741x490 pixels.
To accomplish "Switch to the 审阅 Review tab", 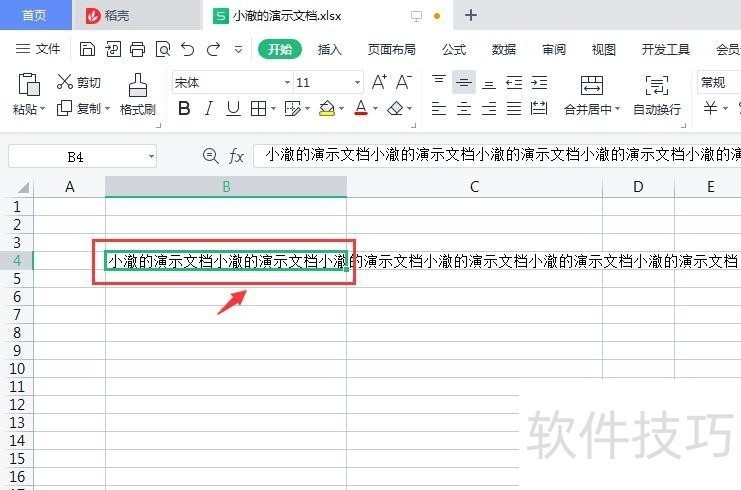I will [554, 49].
